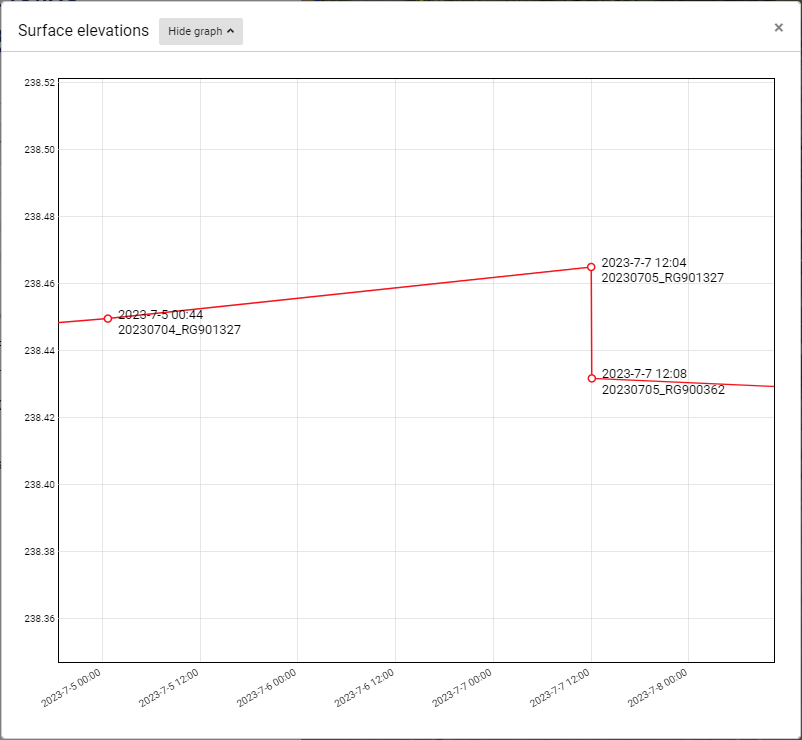This screenshot has height=740, width=802.
Task: Select the data point at 2023-7-7 12:04
Action: [x=591, y=267]
